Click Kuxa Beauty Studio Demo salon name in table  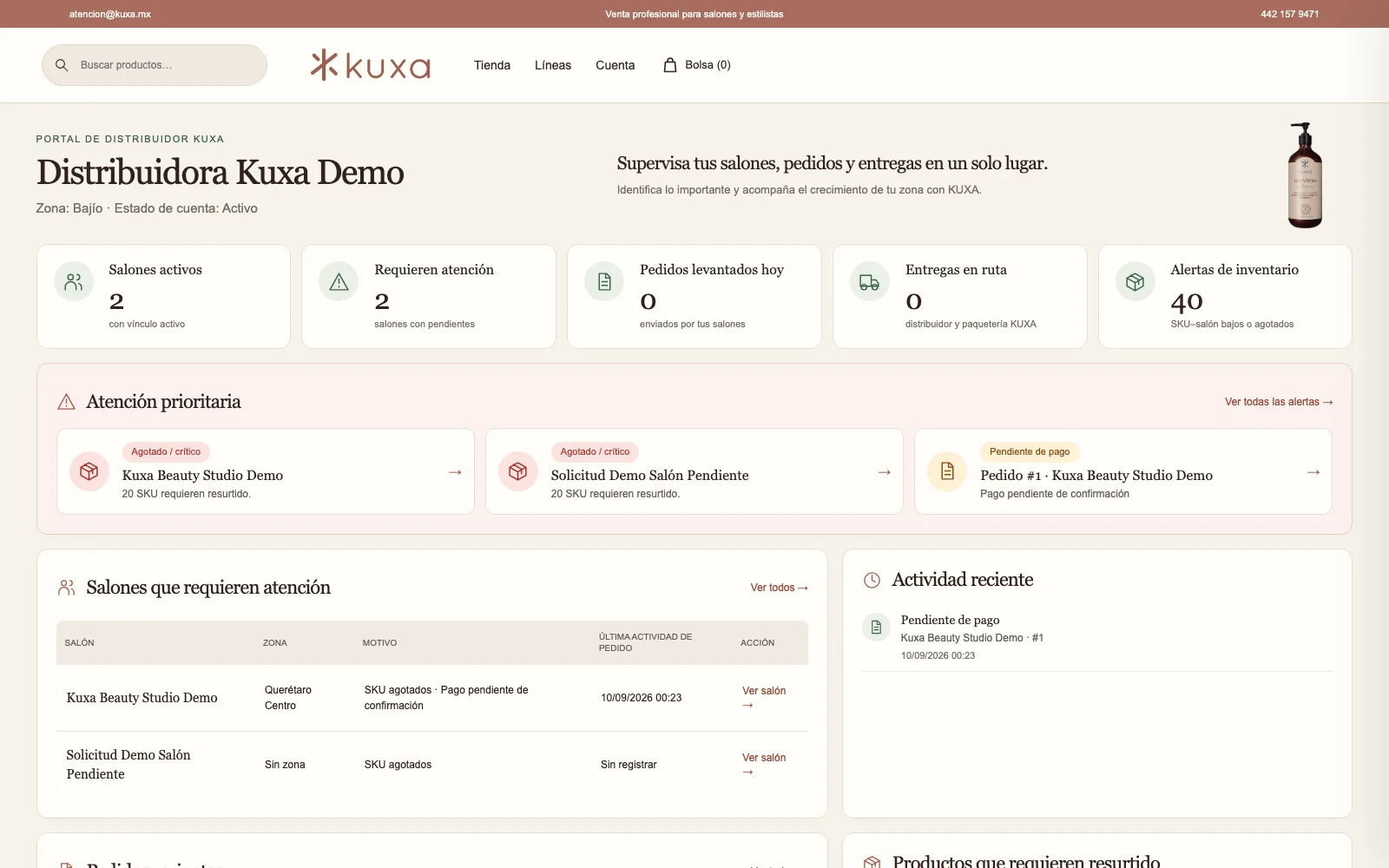click(x=142, y=698)
